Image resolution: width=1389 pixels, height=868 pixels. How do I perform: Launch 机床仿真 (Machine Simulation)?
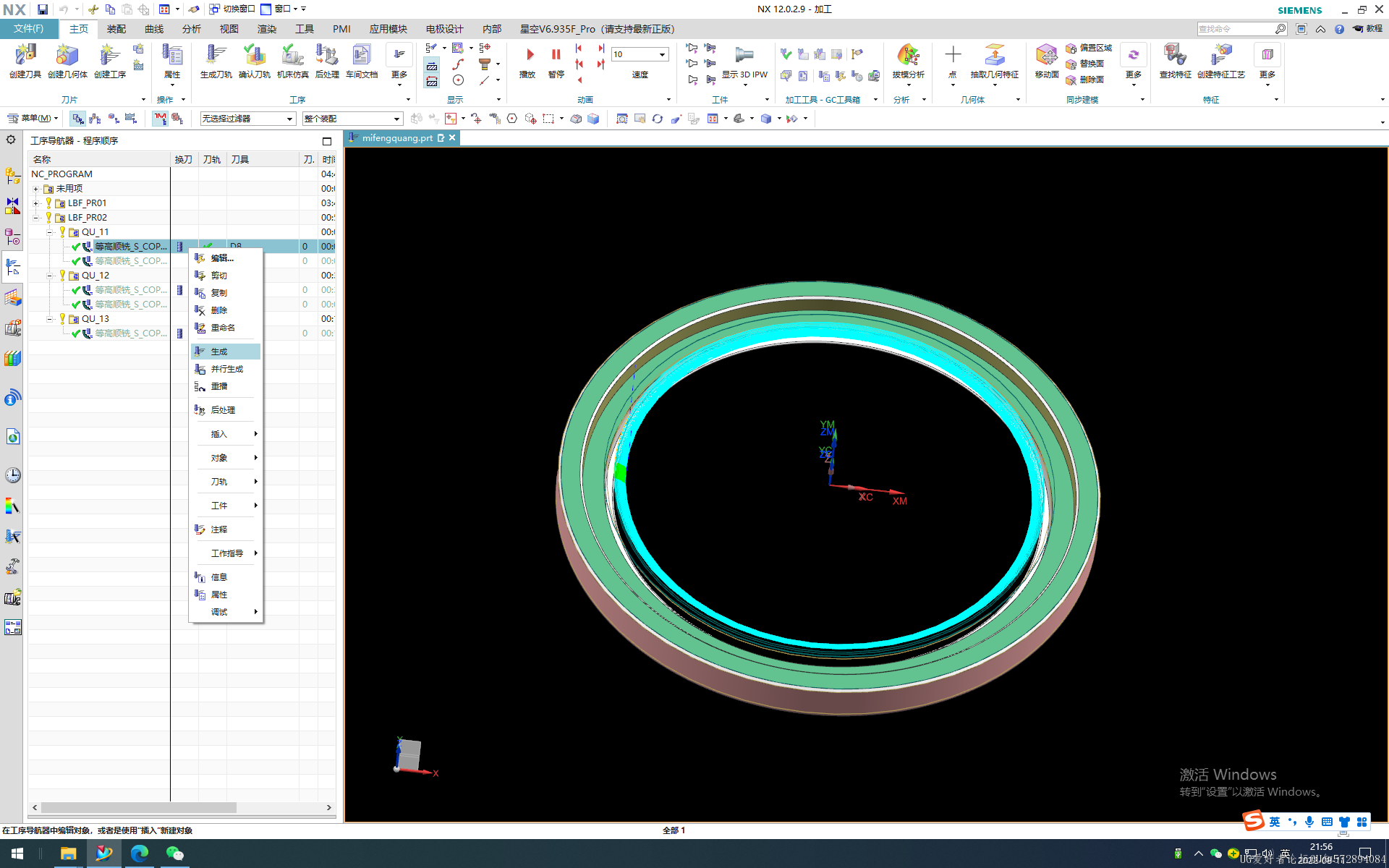coord(292,61)
